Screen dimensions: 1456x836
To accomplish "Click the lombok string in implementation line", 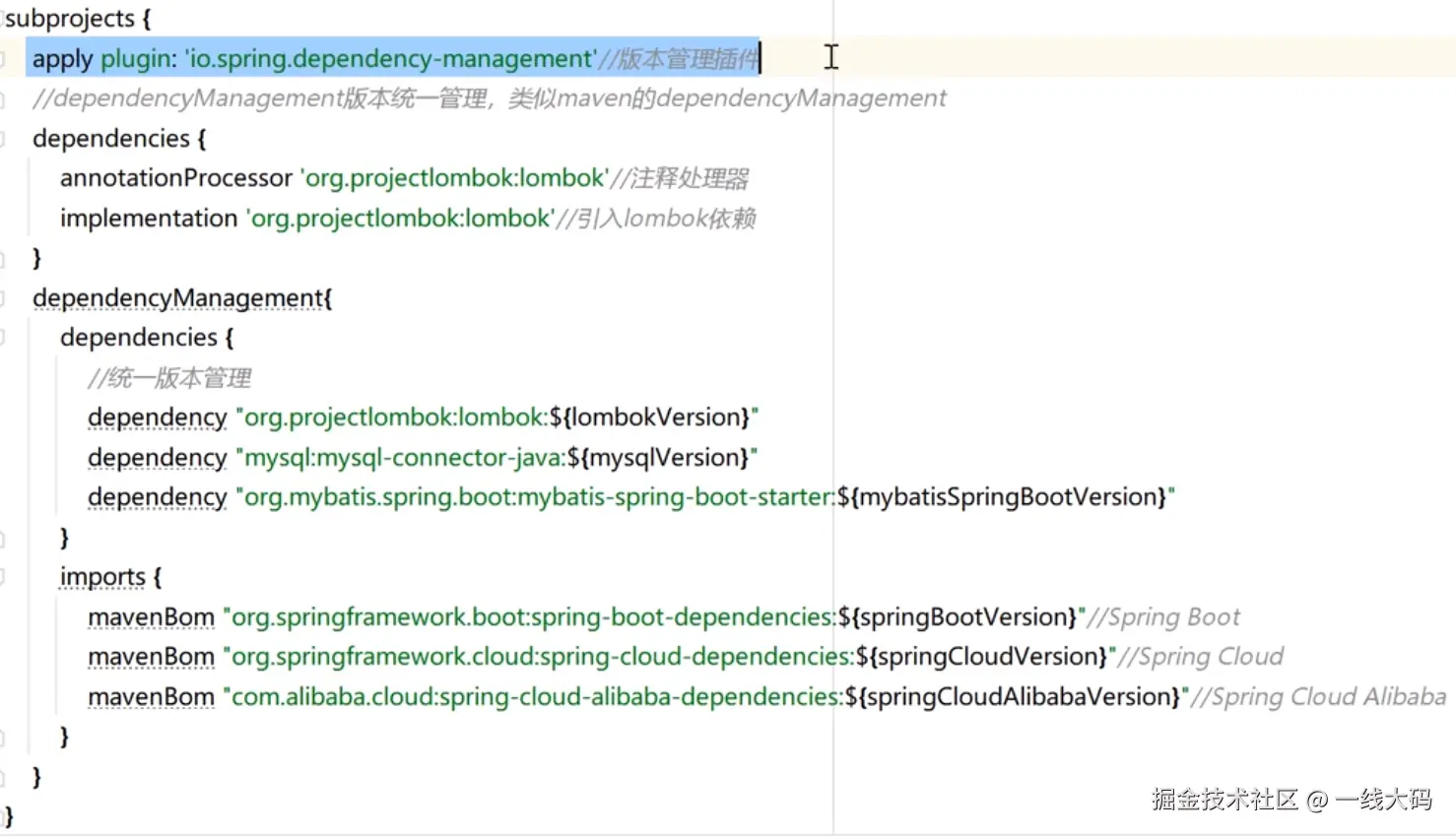I will coord(400,219).
